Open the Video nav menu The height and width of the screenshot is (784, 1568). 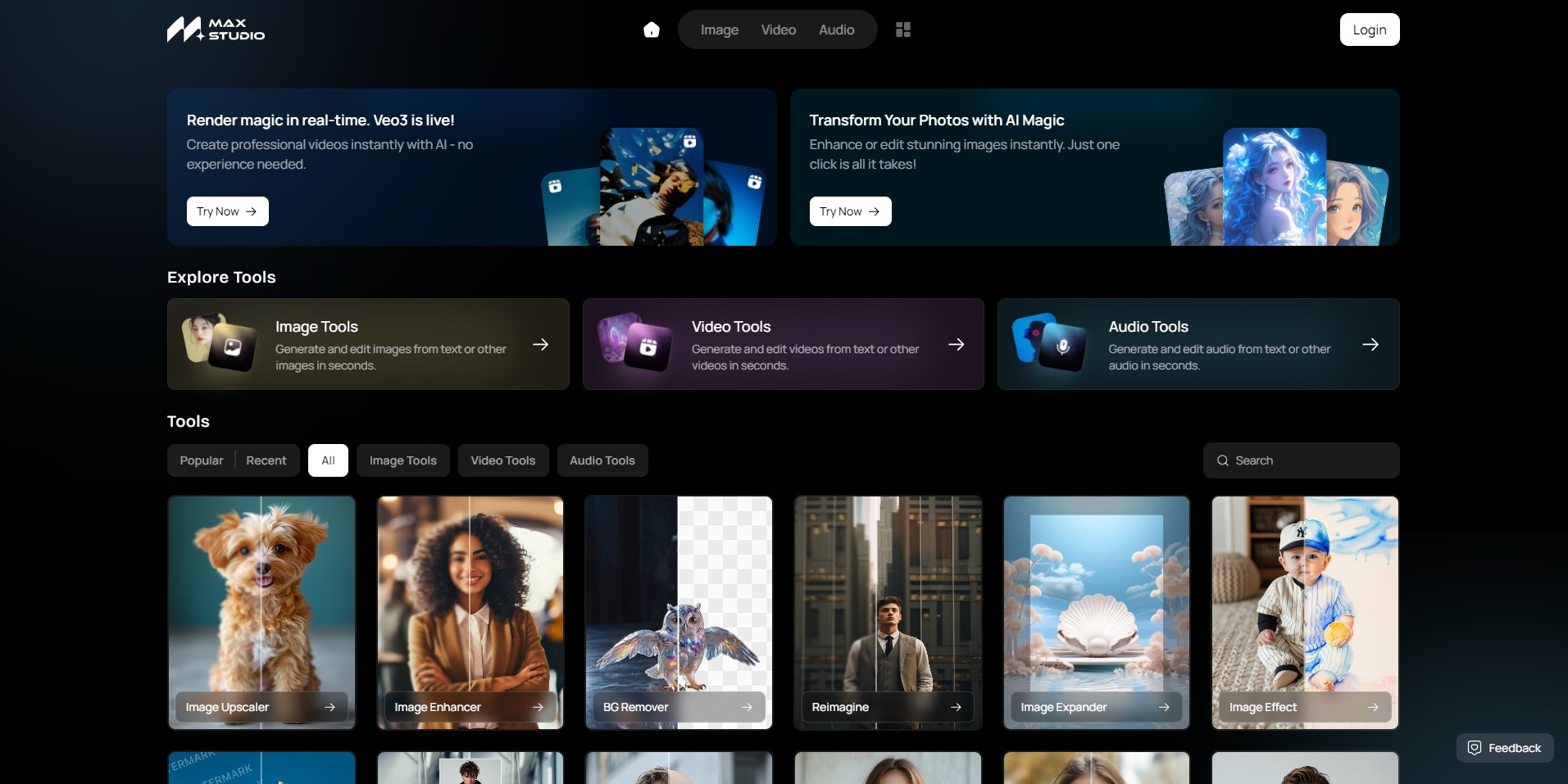click(779, 29)
